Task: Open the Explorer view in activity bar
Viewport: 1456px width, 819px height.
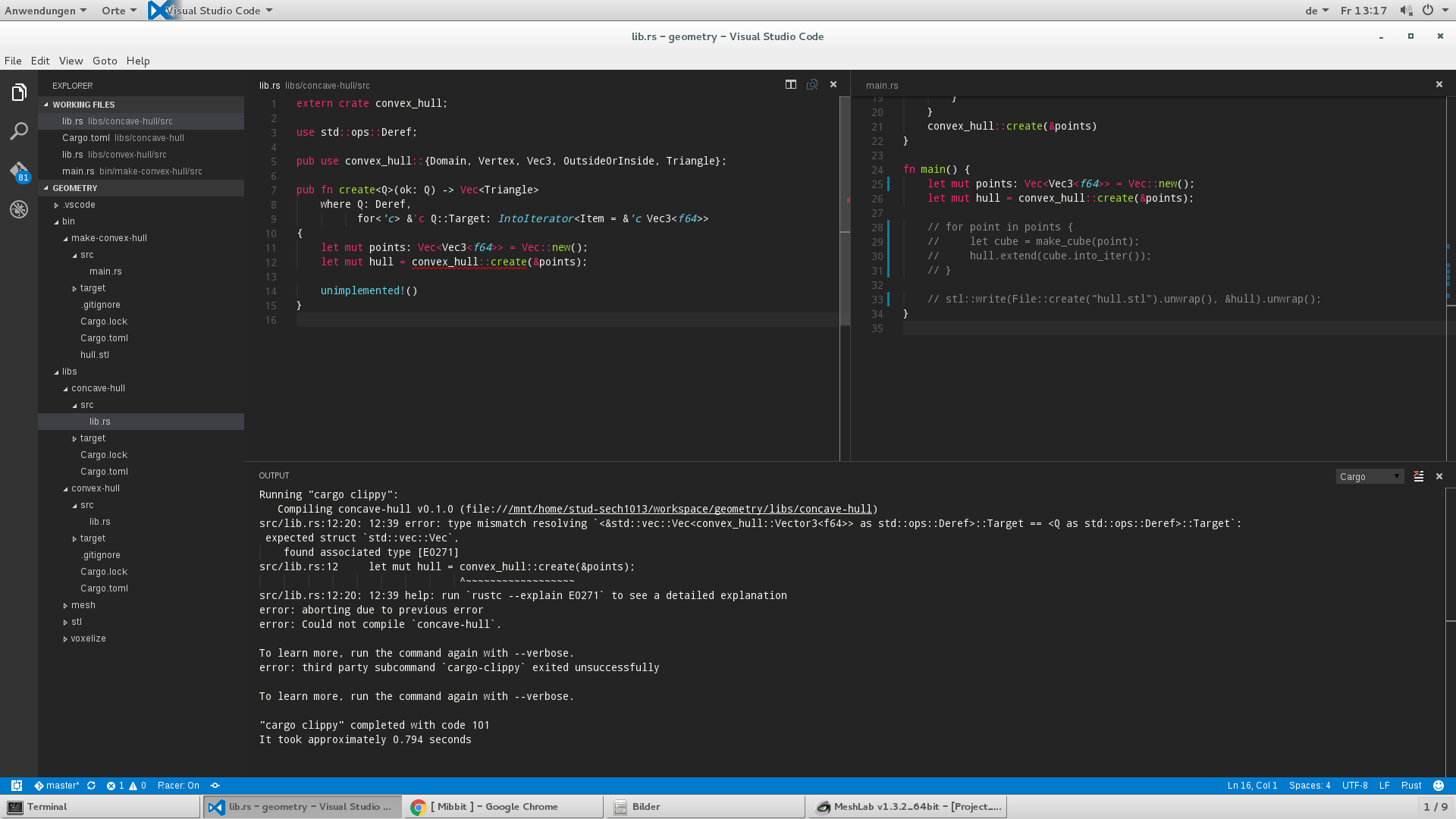Action: tap(19, 93)
